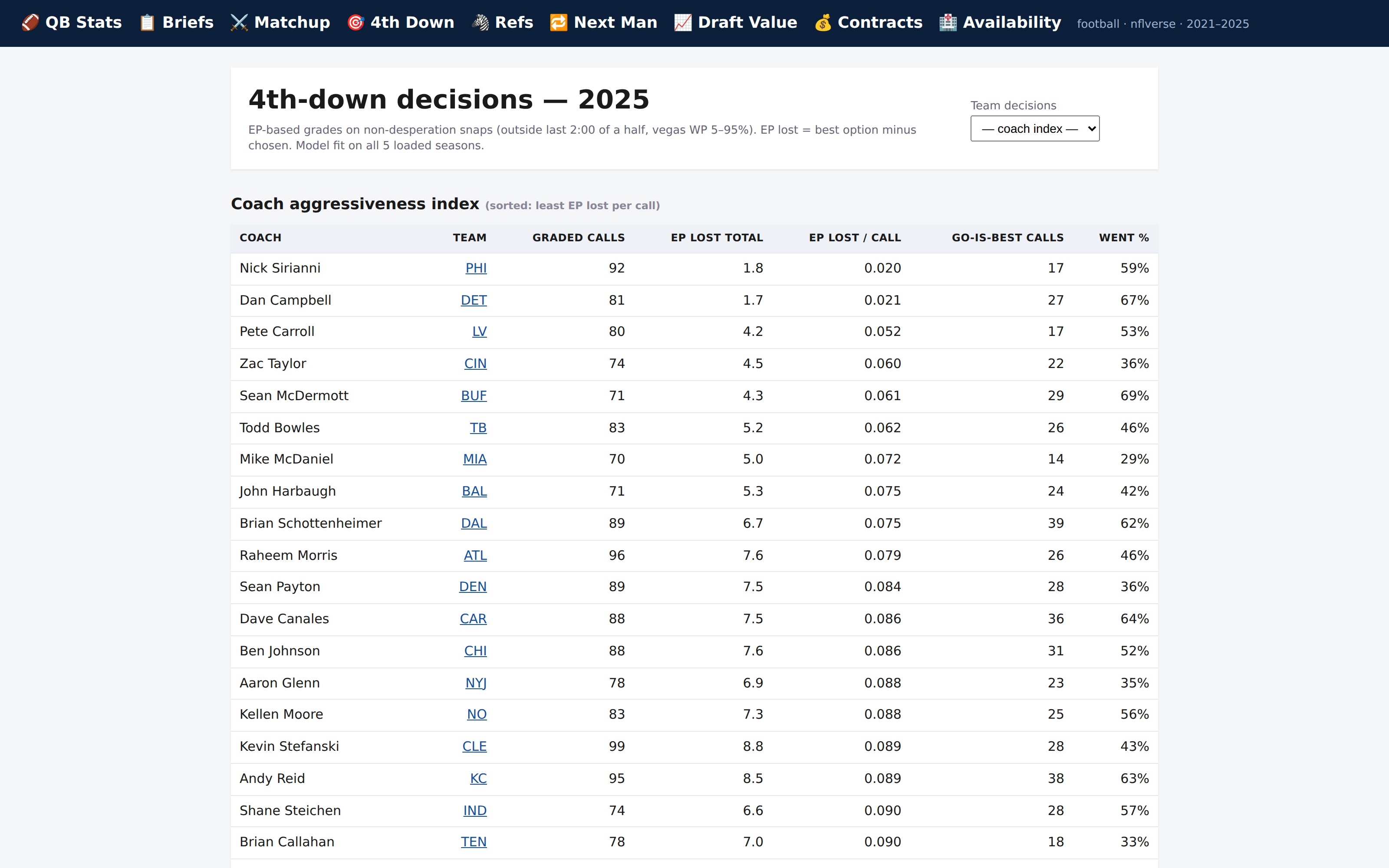Click the EP LOST / CALL header
The height and width of the screenshot is (868, 1389).
855,238
